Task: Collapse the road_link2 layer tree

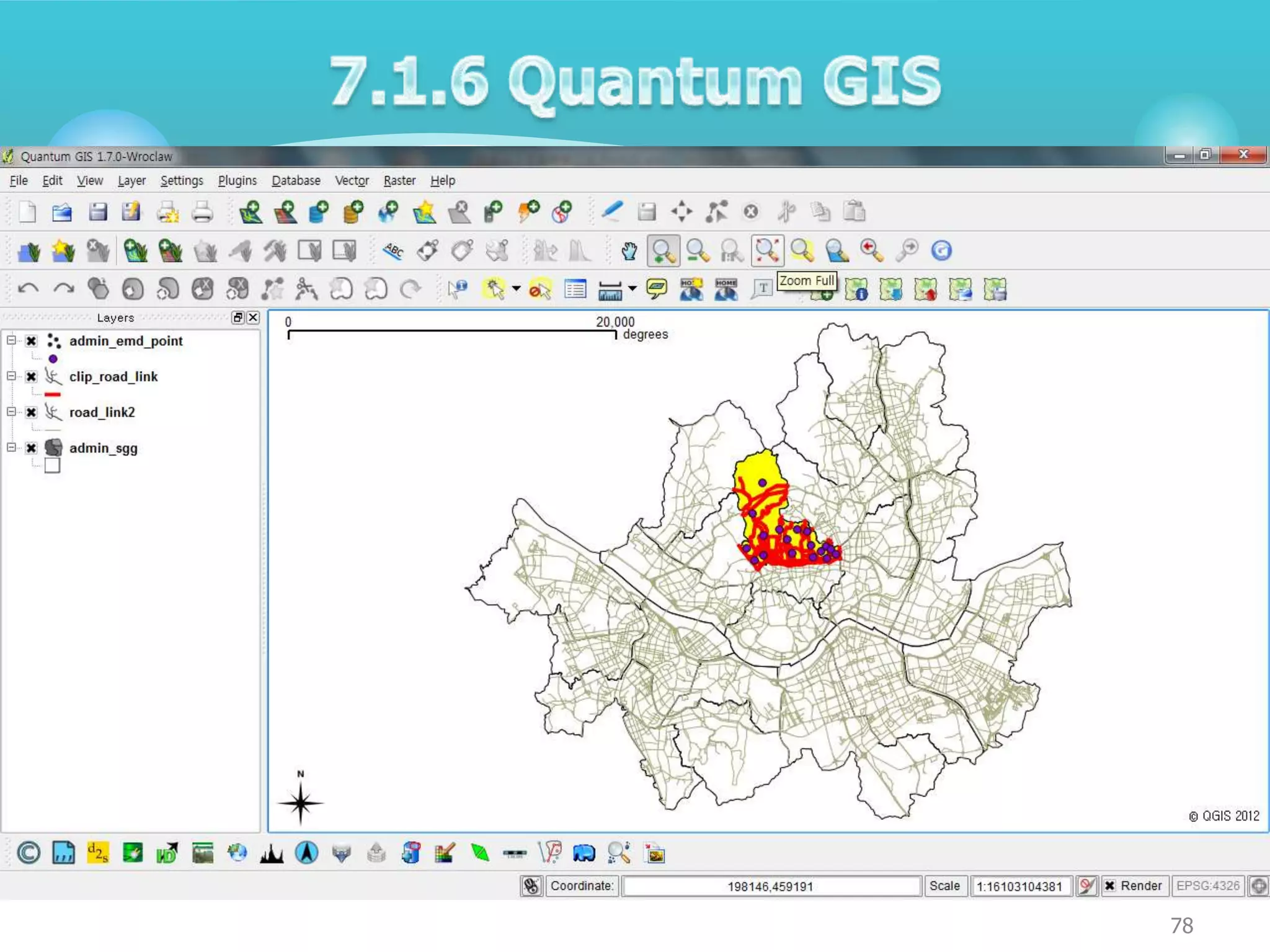Action: (11, 412)
